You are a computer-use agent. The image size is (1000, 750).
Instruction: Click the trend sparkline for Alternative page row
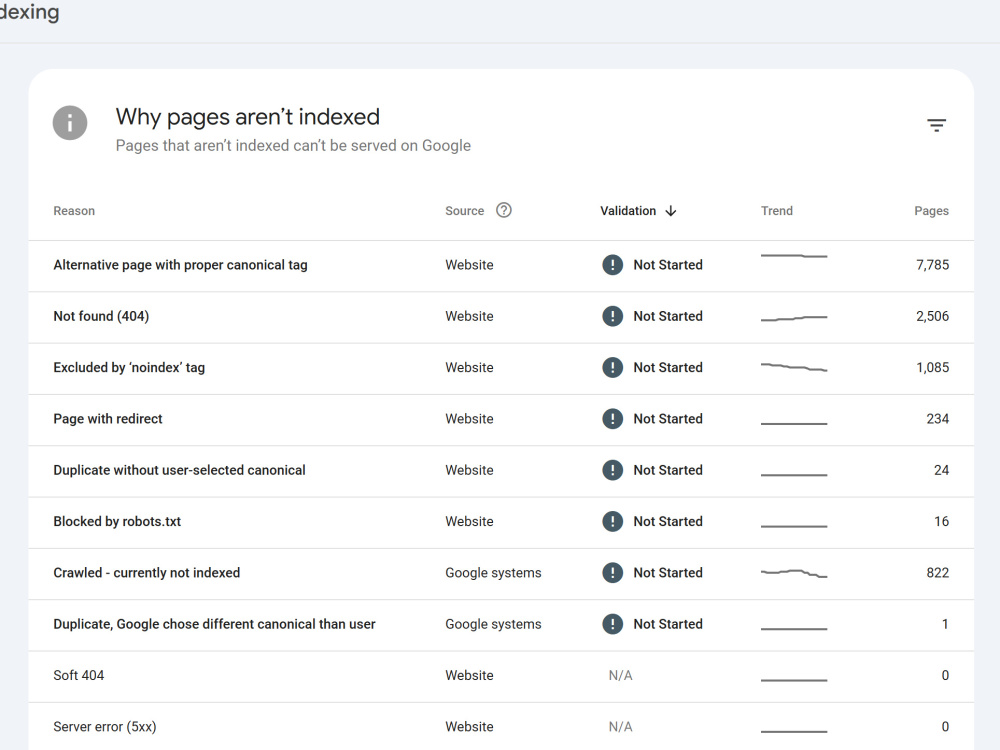tap(794, 256)
